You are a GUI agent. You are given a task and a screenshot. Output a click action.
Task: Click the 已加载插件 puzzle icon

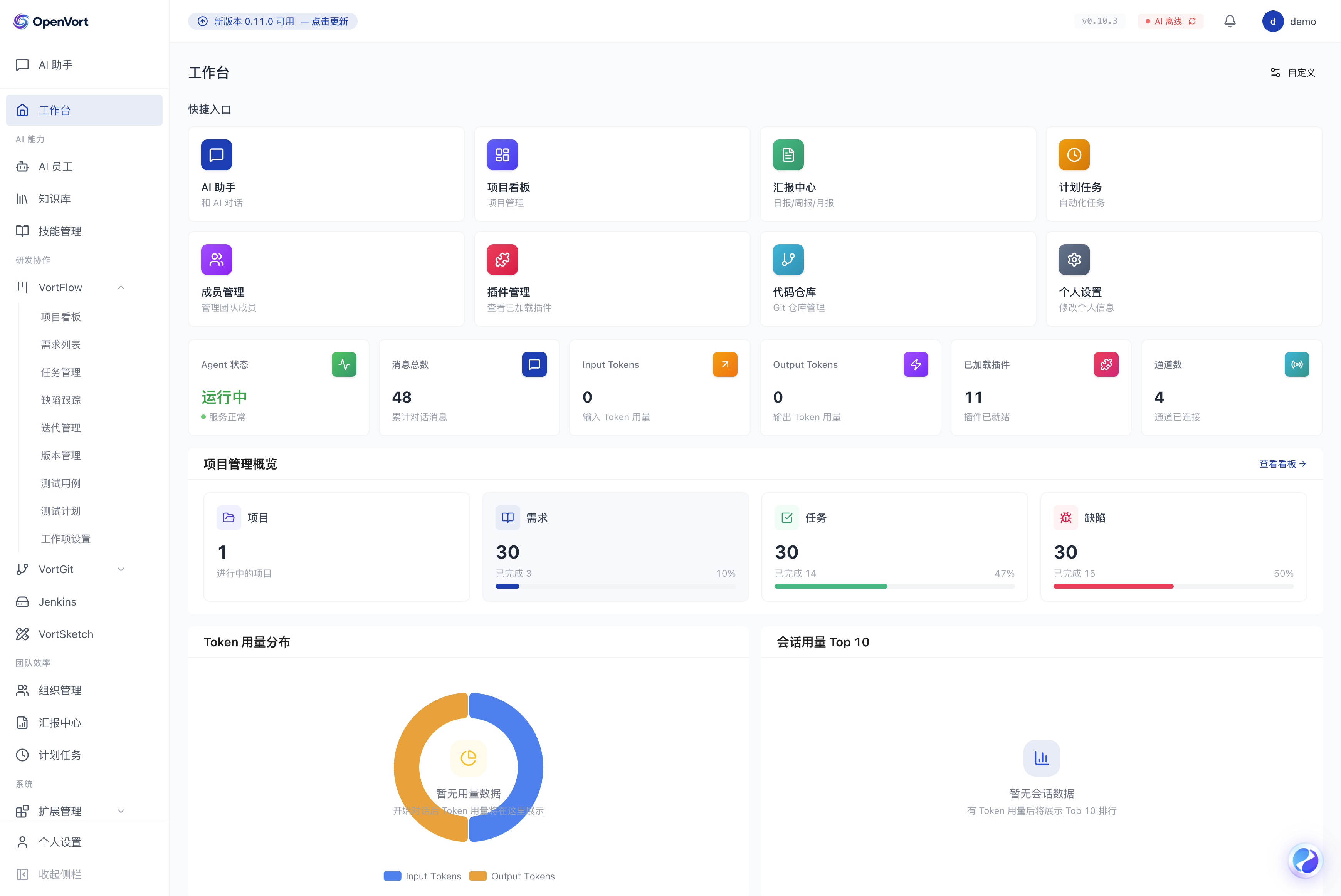[1106, 364]
